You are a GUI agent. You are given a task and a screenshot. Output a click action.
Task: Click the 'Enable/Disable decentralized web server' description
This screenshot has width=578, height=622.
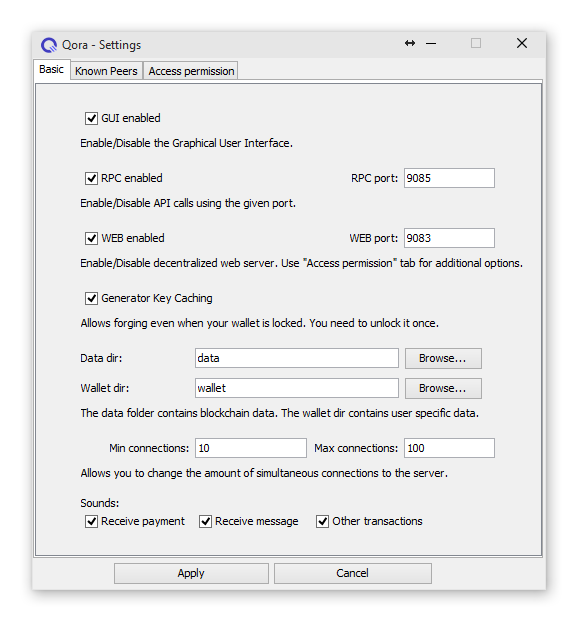(301, 263)
